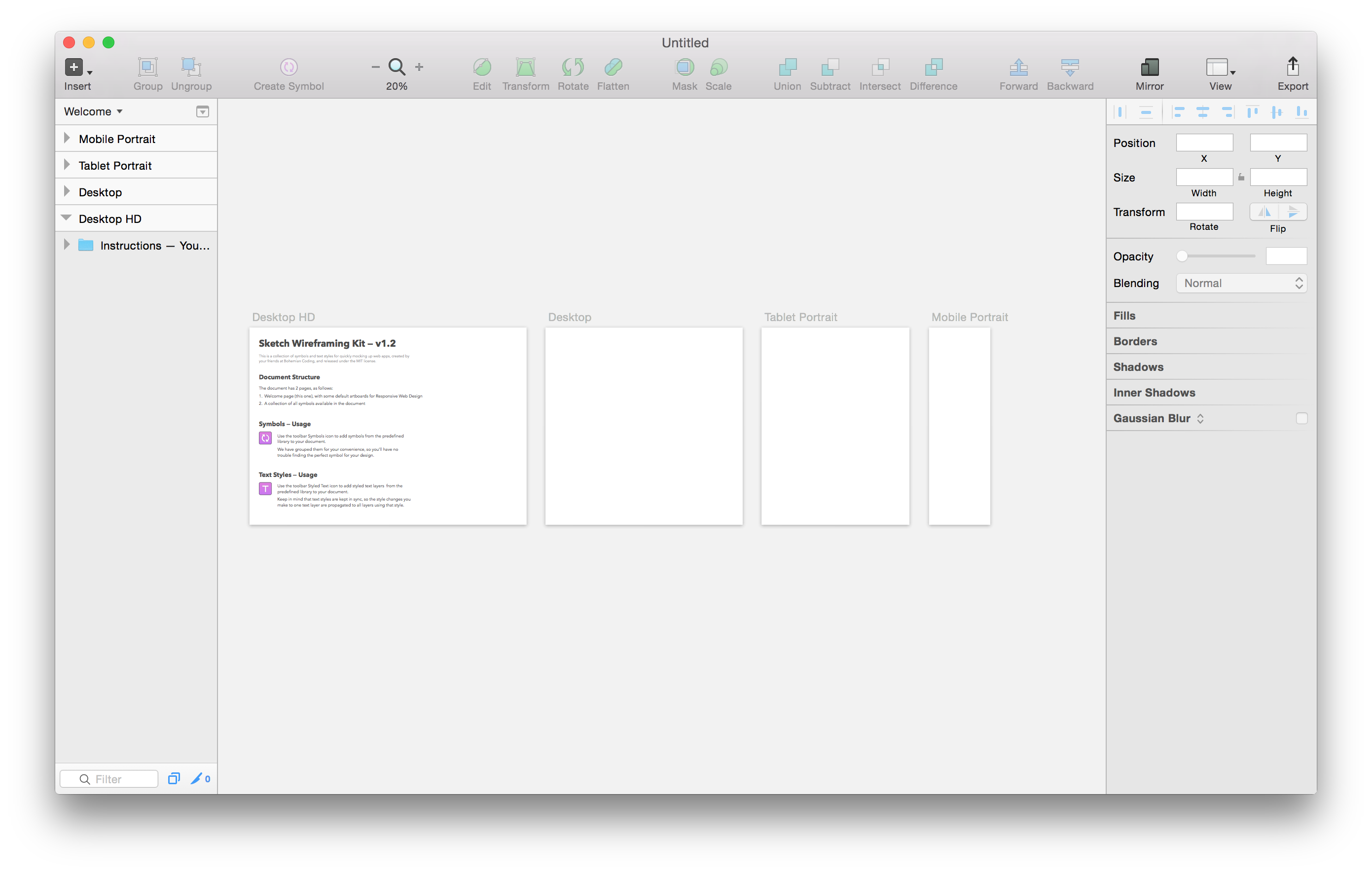1372x873 pixels.
Task: Distribute objects vertically
Action: 1146,111
